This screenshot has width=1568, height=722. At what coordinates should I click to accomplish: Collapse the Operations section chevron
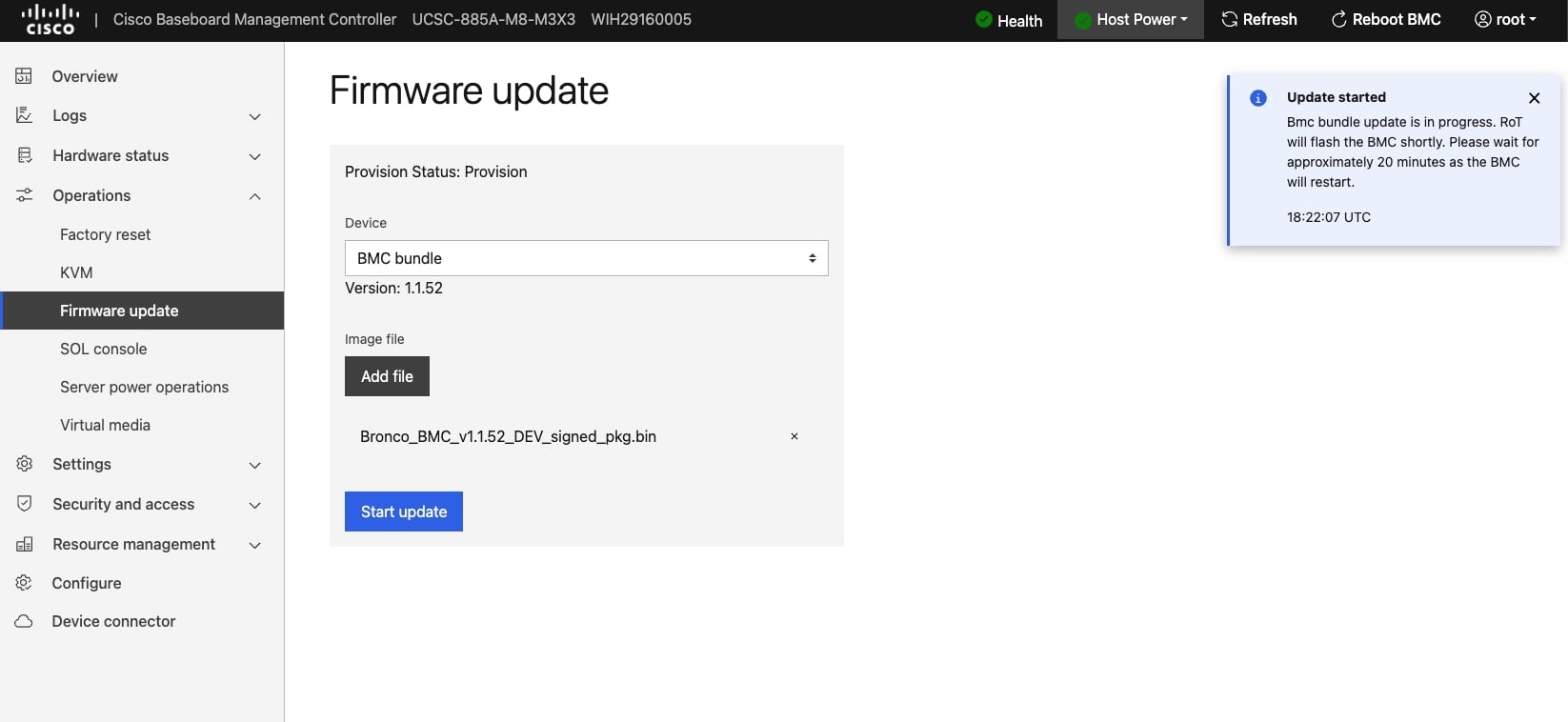click(x=254, y=196)
